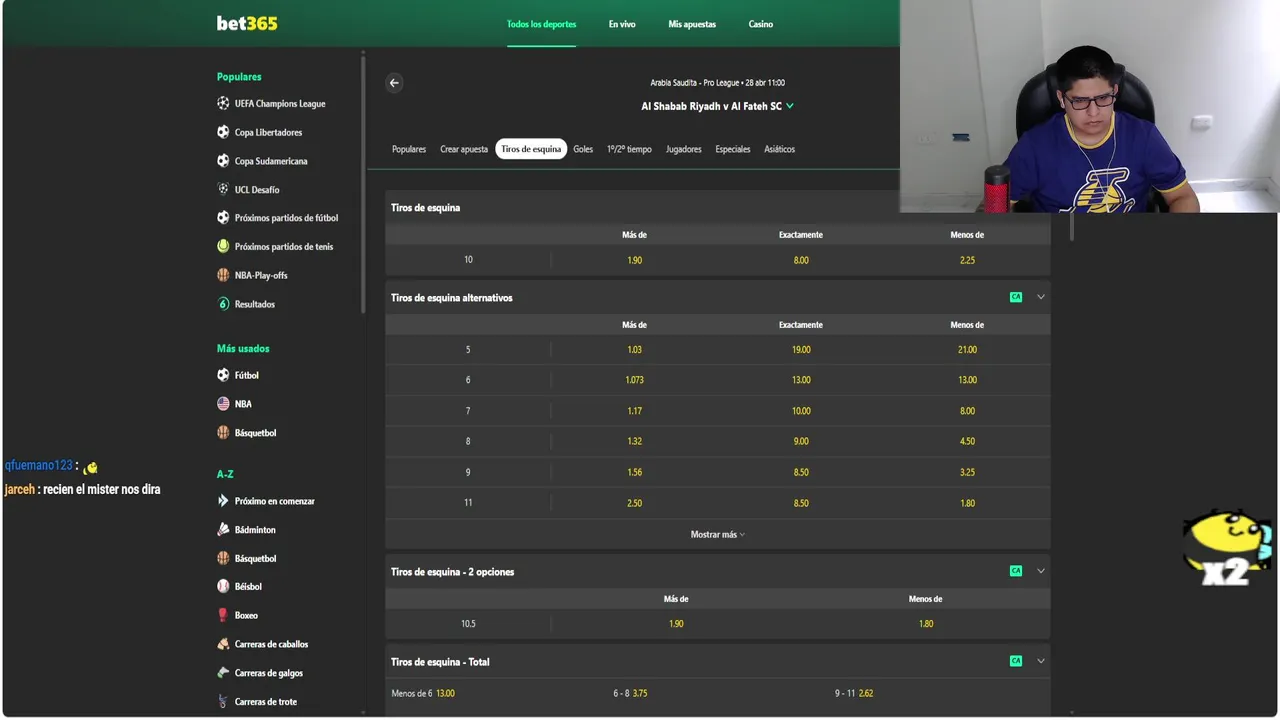Screen dimensions: 1280x720
Task: Open the Básquetbol link under Más usados
Action: click(x=255, y=433)
